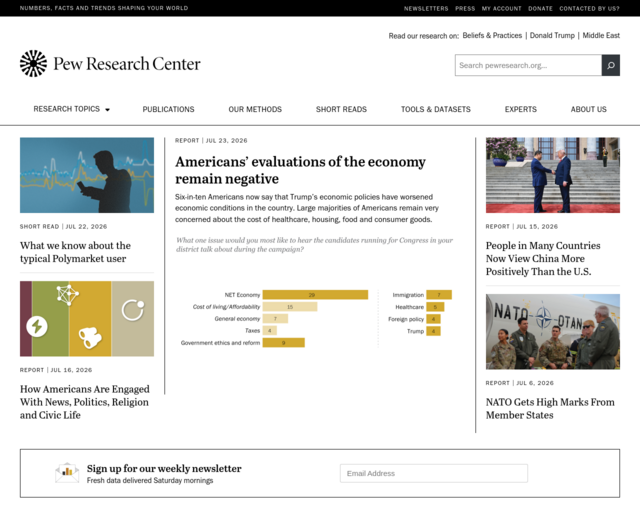Open 'What we know about the typical Polymarket user'
This screenshot has height=512, width=640.
click(x=76, y=252)
